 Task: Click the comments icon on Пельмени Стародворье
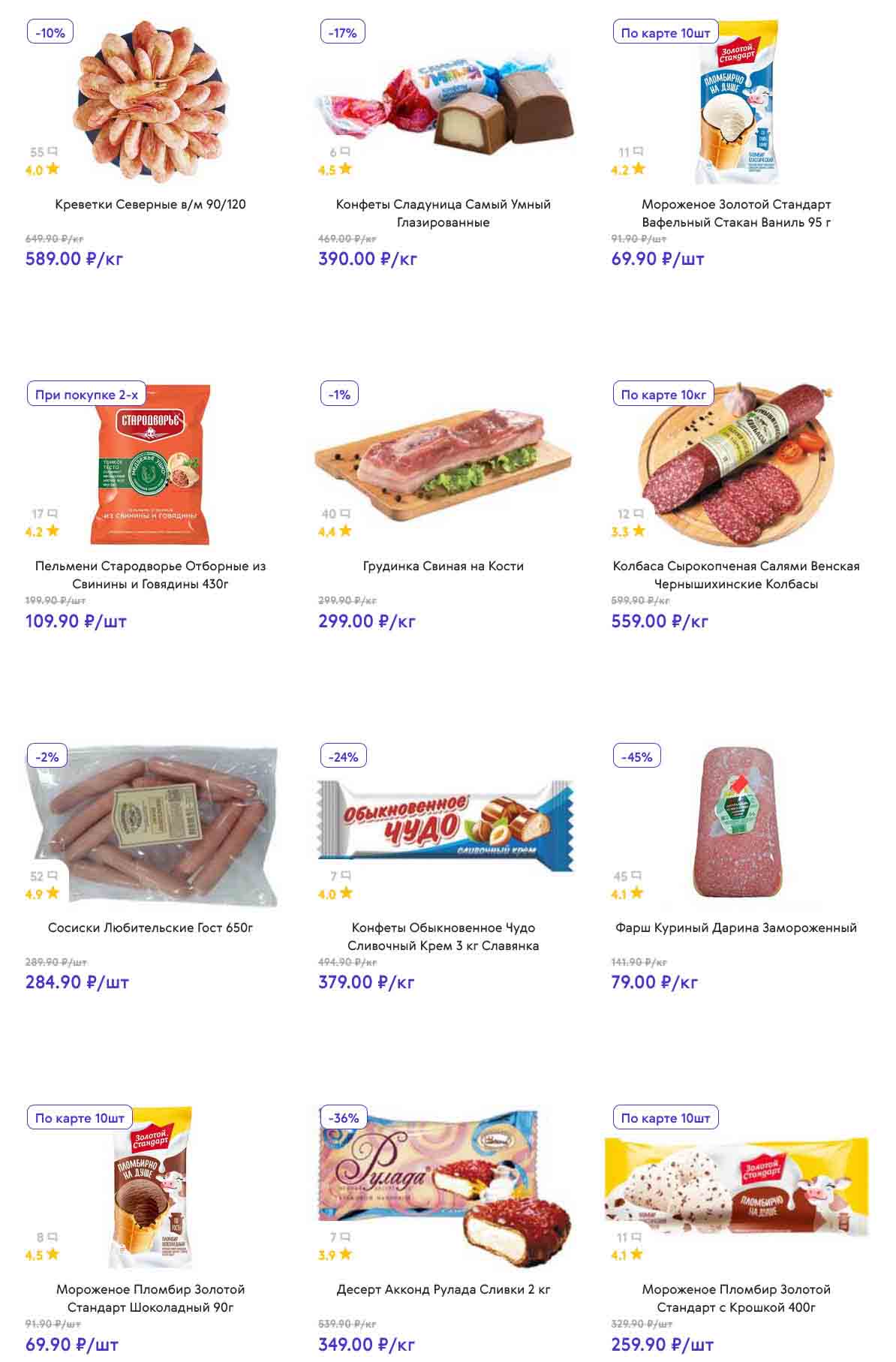[53, 514]
